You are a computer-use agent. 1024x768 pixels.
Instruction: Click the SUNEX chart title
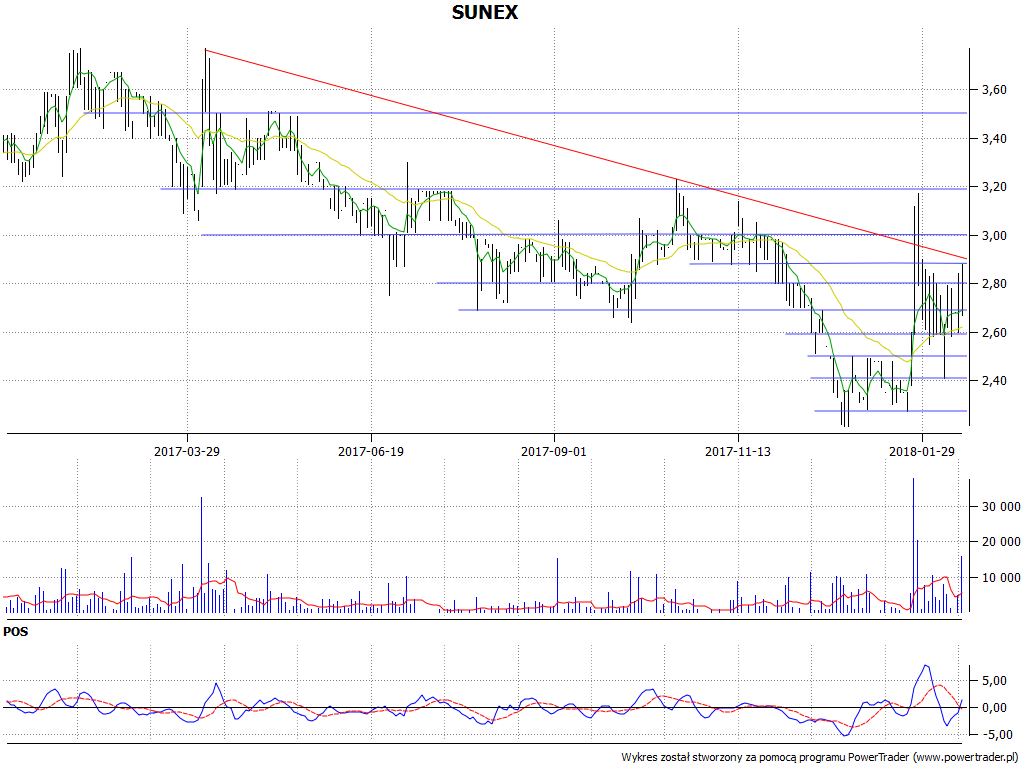pos(485,12)
